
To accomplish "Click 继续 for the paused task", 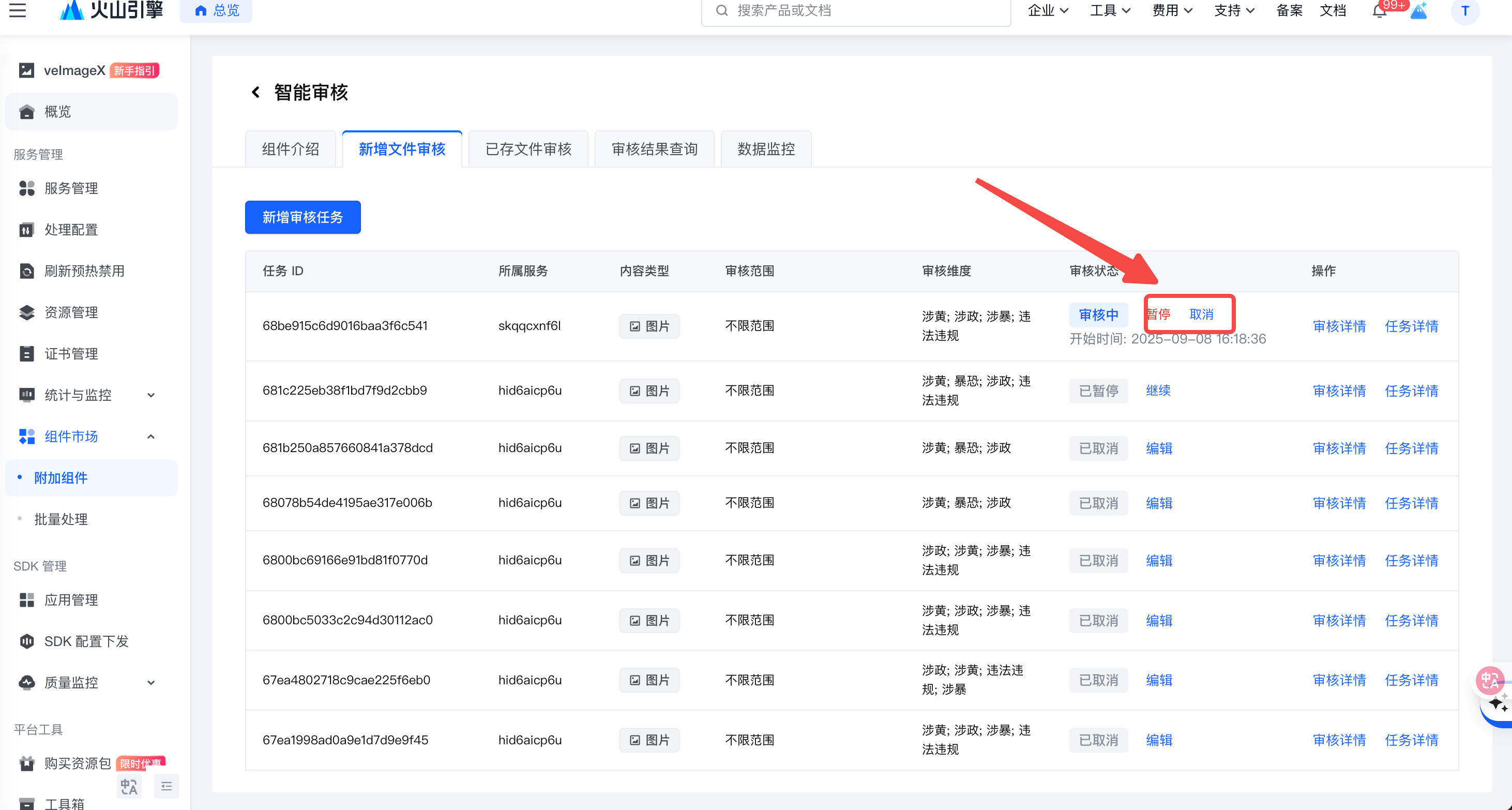I will coord(1158,391).
